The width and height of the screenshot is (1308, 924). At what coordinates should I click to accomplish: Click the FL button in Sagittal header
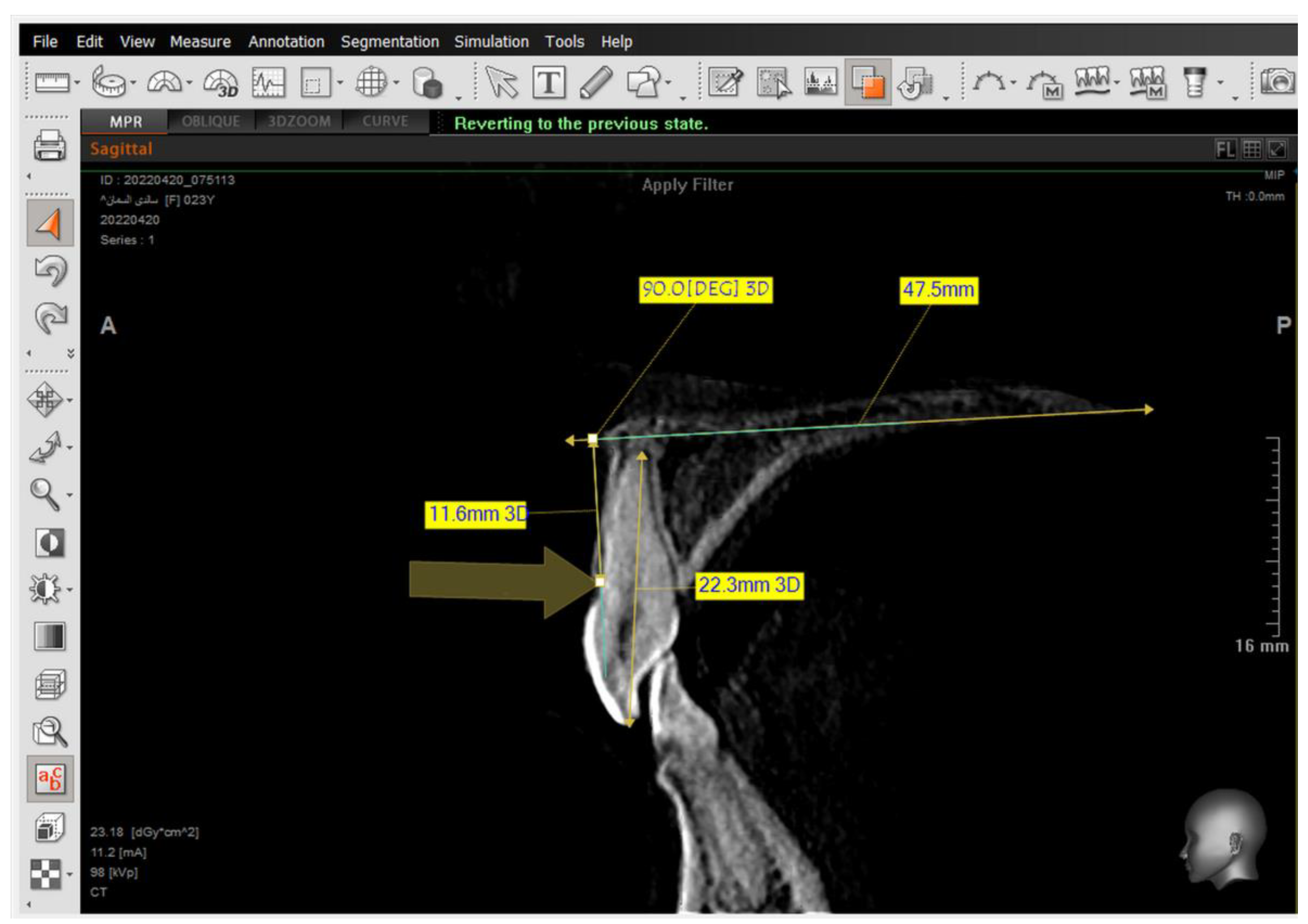coord(1225,150)
